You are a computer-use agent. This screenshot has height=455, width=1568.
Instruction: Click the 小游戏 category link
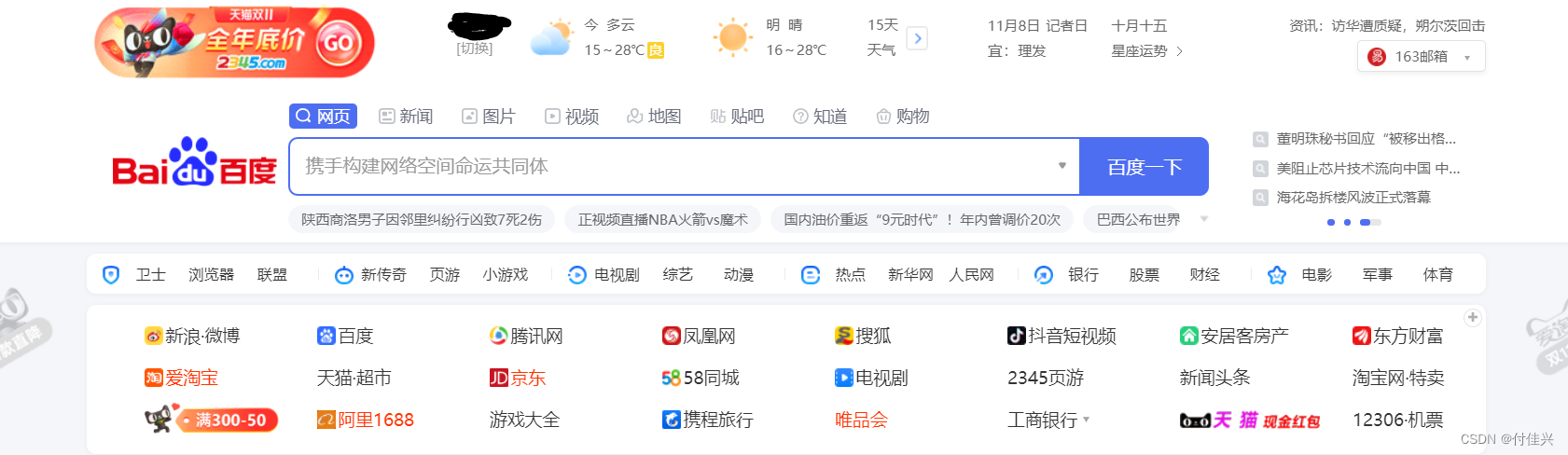(506, 275)
